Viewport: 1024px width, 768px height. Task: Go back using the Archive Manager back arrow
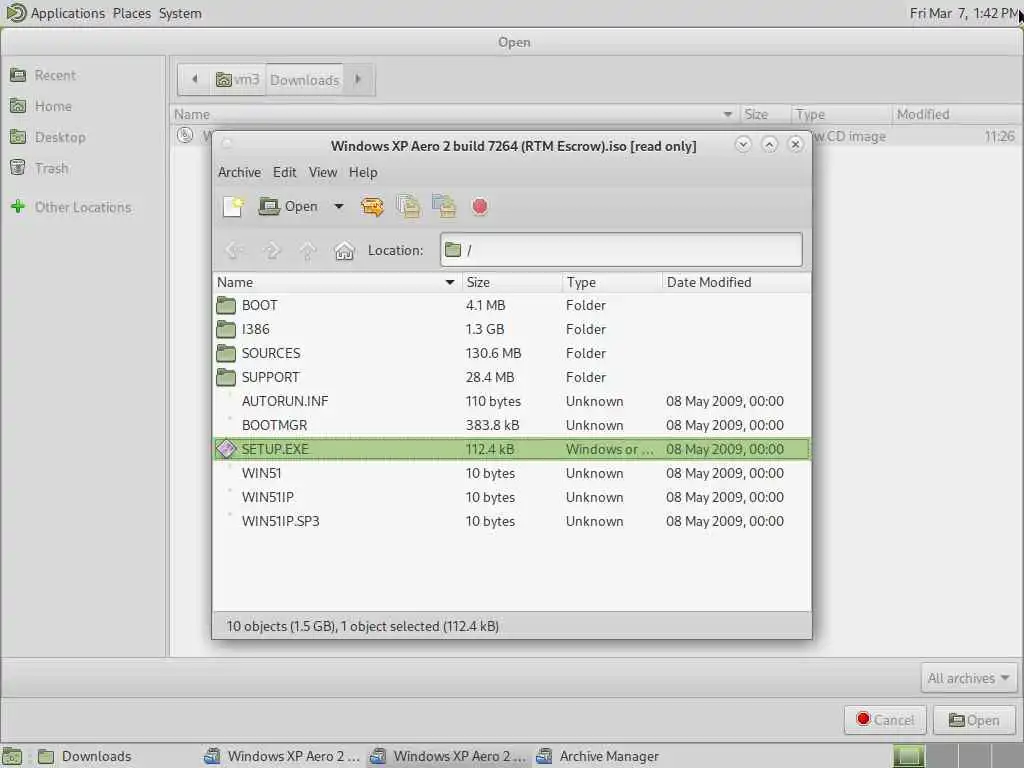234,250
